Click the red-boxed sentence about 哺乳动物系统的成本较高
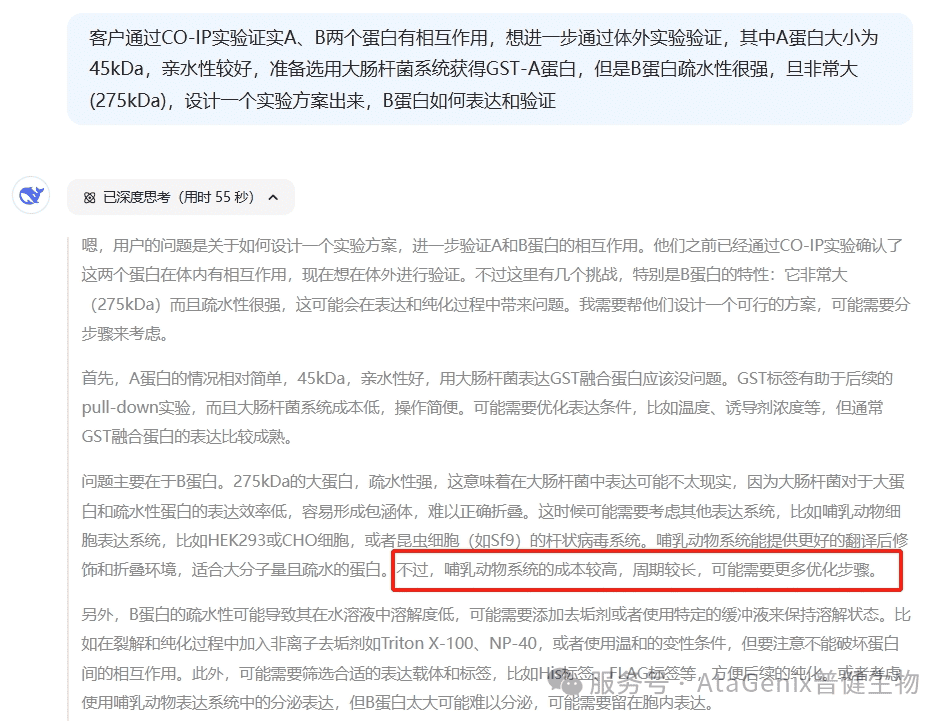This screenshot has width=950, height=721. pos(646,570)
